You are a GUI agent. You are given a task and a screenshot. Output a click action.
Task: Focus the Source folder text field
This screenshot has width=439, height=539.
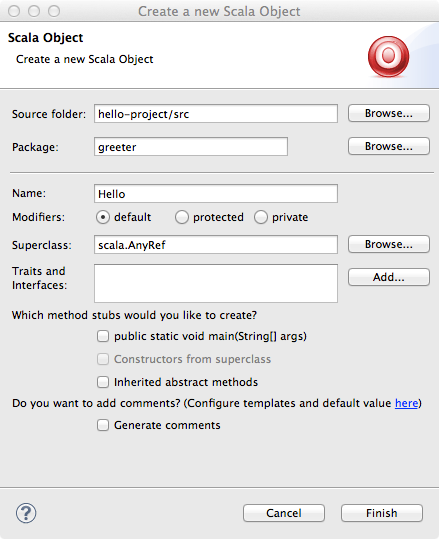(216, 114)
